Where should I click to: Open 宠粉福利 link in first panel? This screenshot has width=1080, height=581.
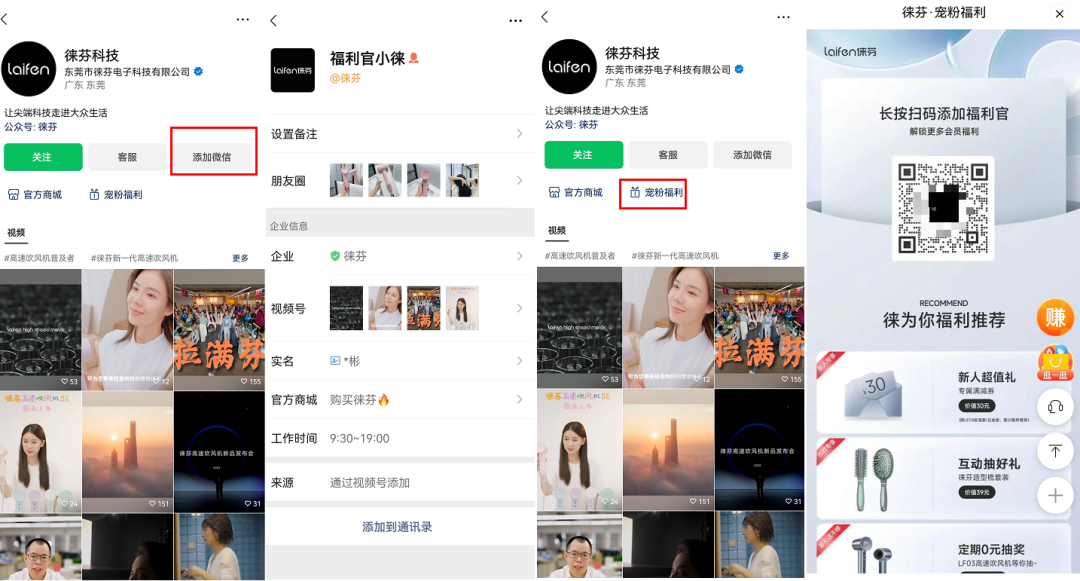pyautogui.click(x=116, y=195)
